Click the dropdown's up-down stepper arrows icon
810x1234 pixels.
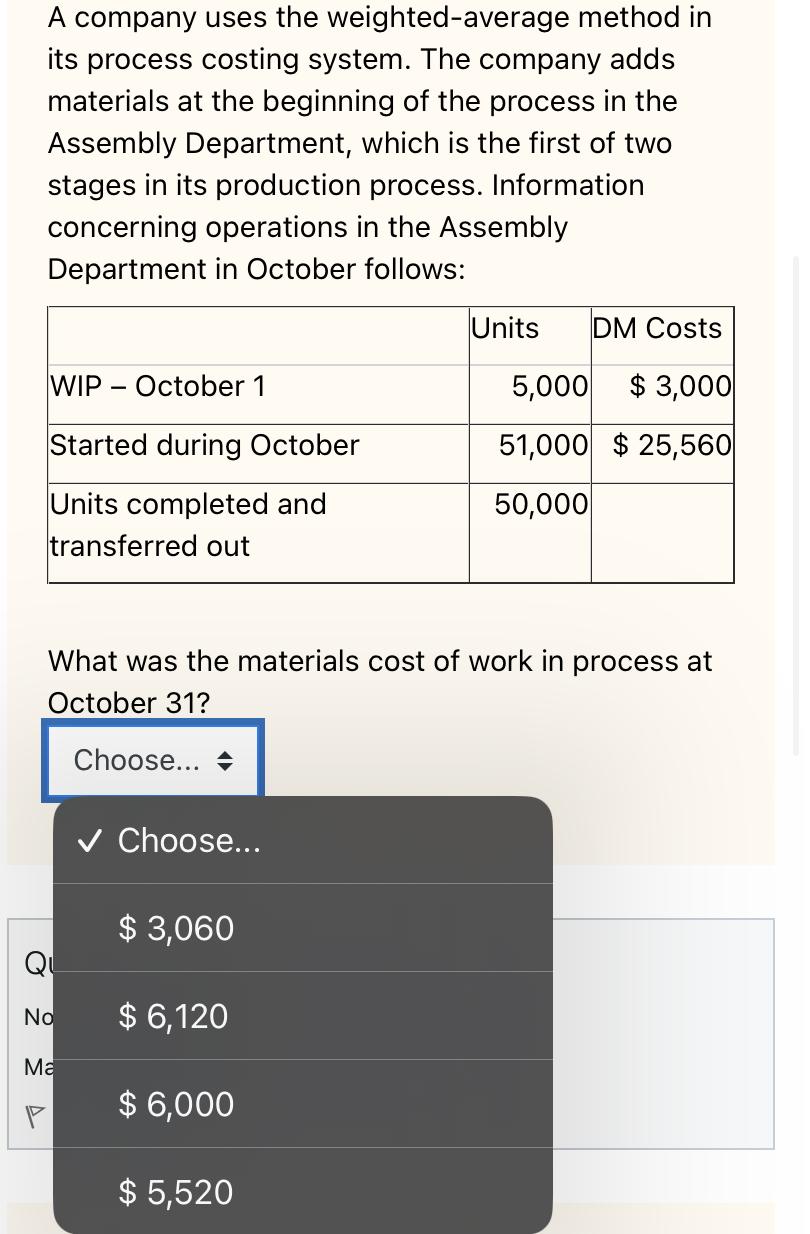coord(225,760)
